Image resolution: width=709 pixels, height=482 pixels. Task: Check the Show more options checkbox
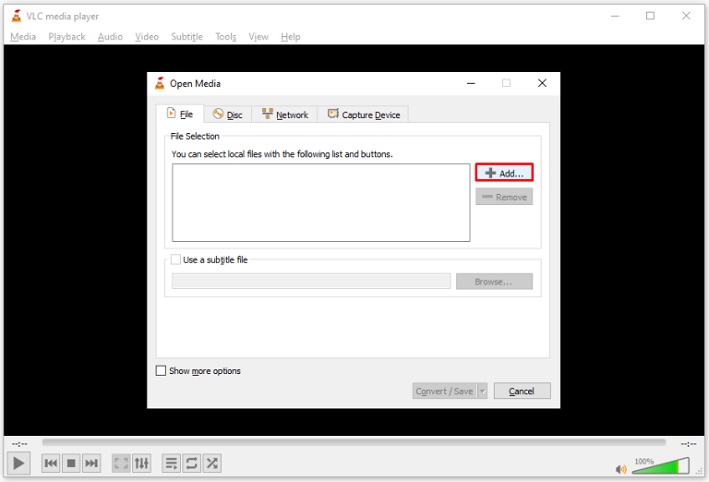[161, 371]
